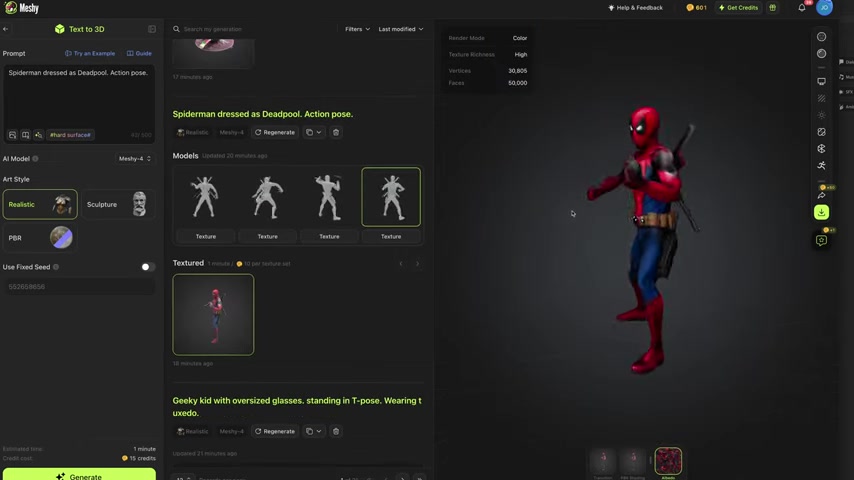This screenshot has width=854, height=480.
Task: Select the Realistic art style
Action: (x=40, y=204)
